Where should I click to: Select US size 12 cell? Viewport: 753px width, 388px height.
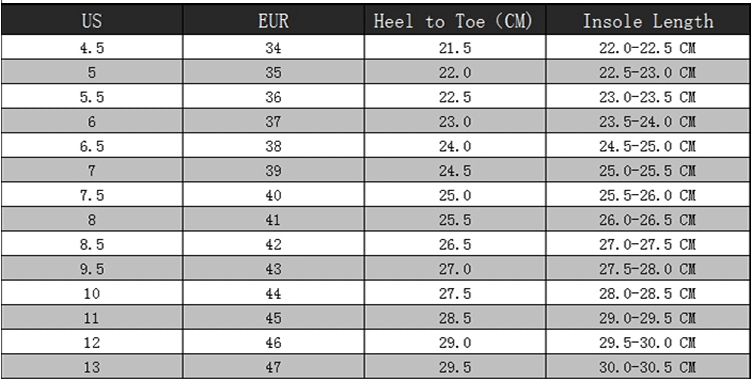92,342
